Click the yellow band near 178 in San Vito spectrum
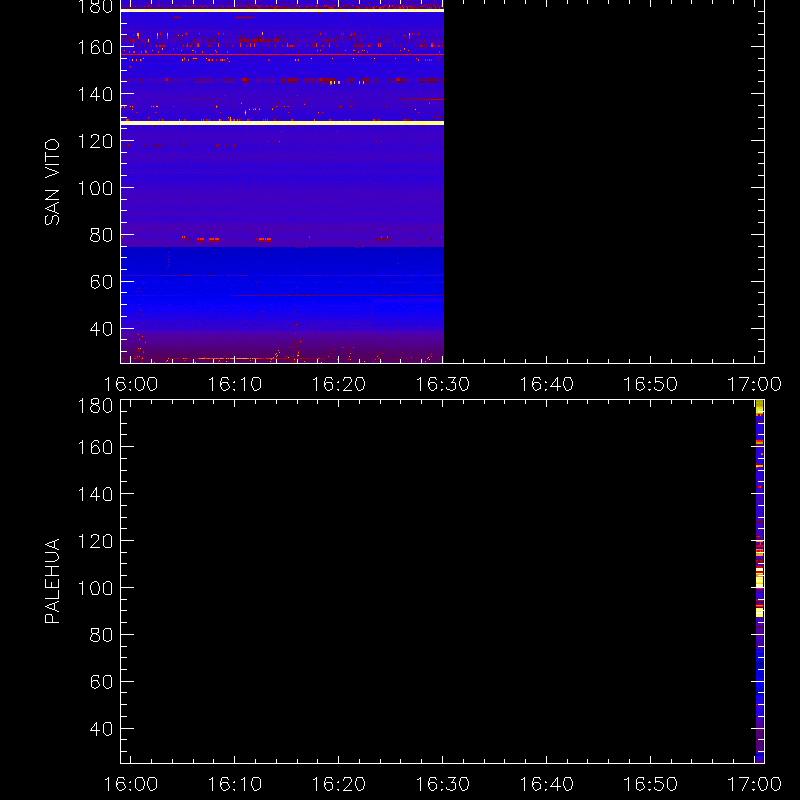Image resolution: width=800 pixels, height=800 pixels. click(282, 10)
